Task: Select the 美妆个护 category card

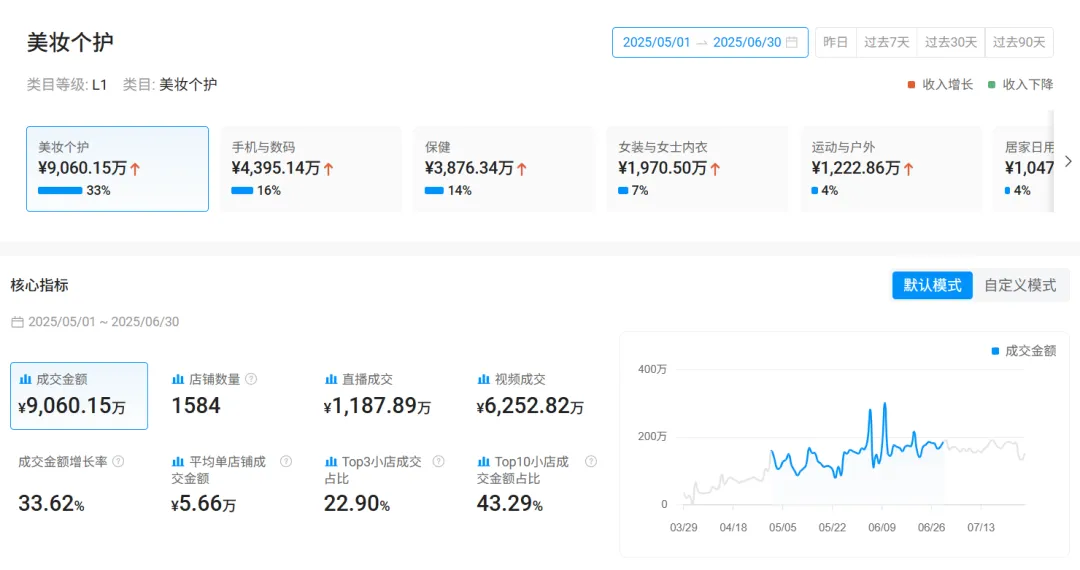Action: (117, 169)
